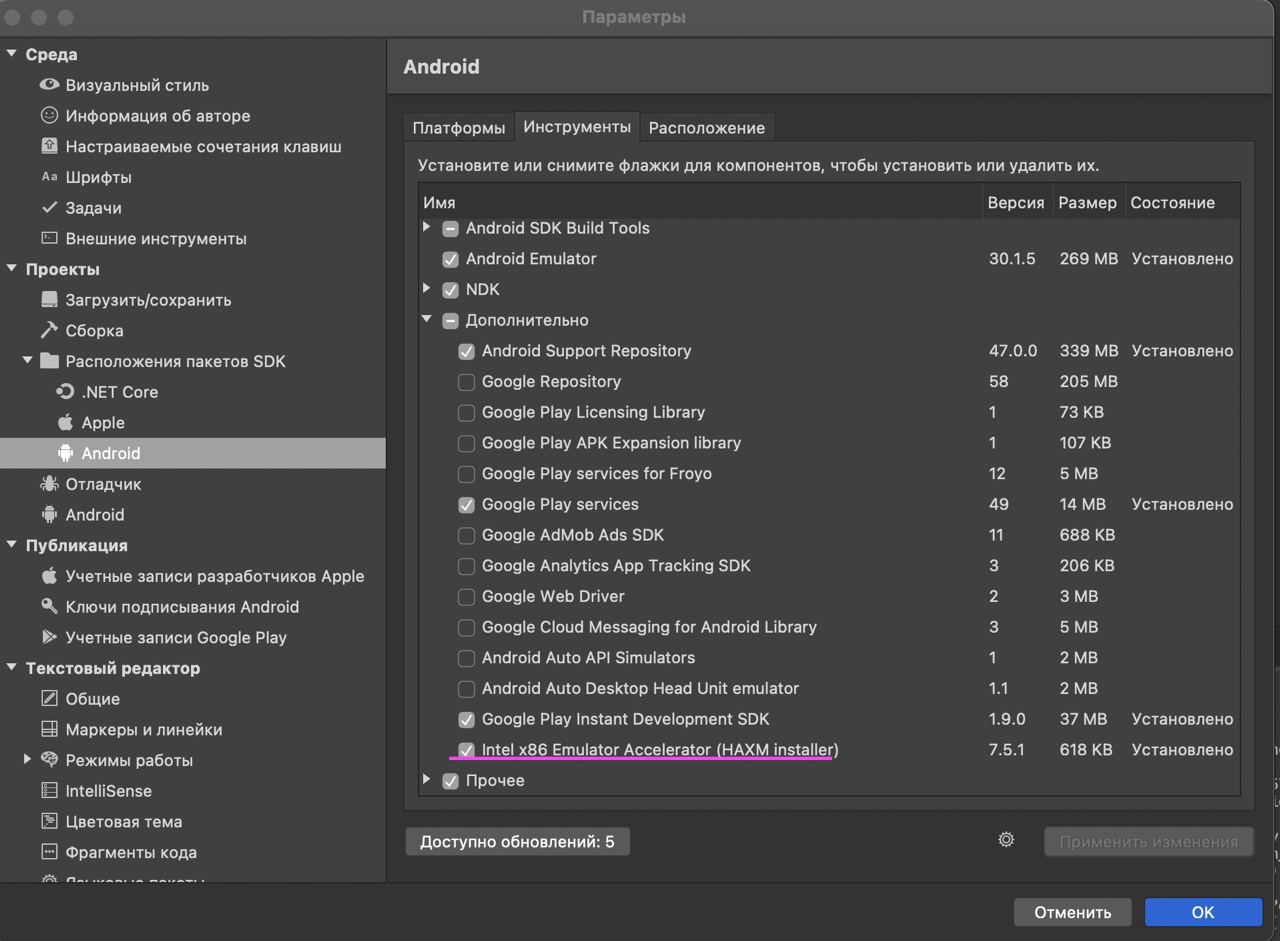The height and width of the screenshot is (941, 1280).
Task: Collapse the Среда section
Action: (x=12, y=54)
